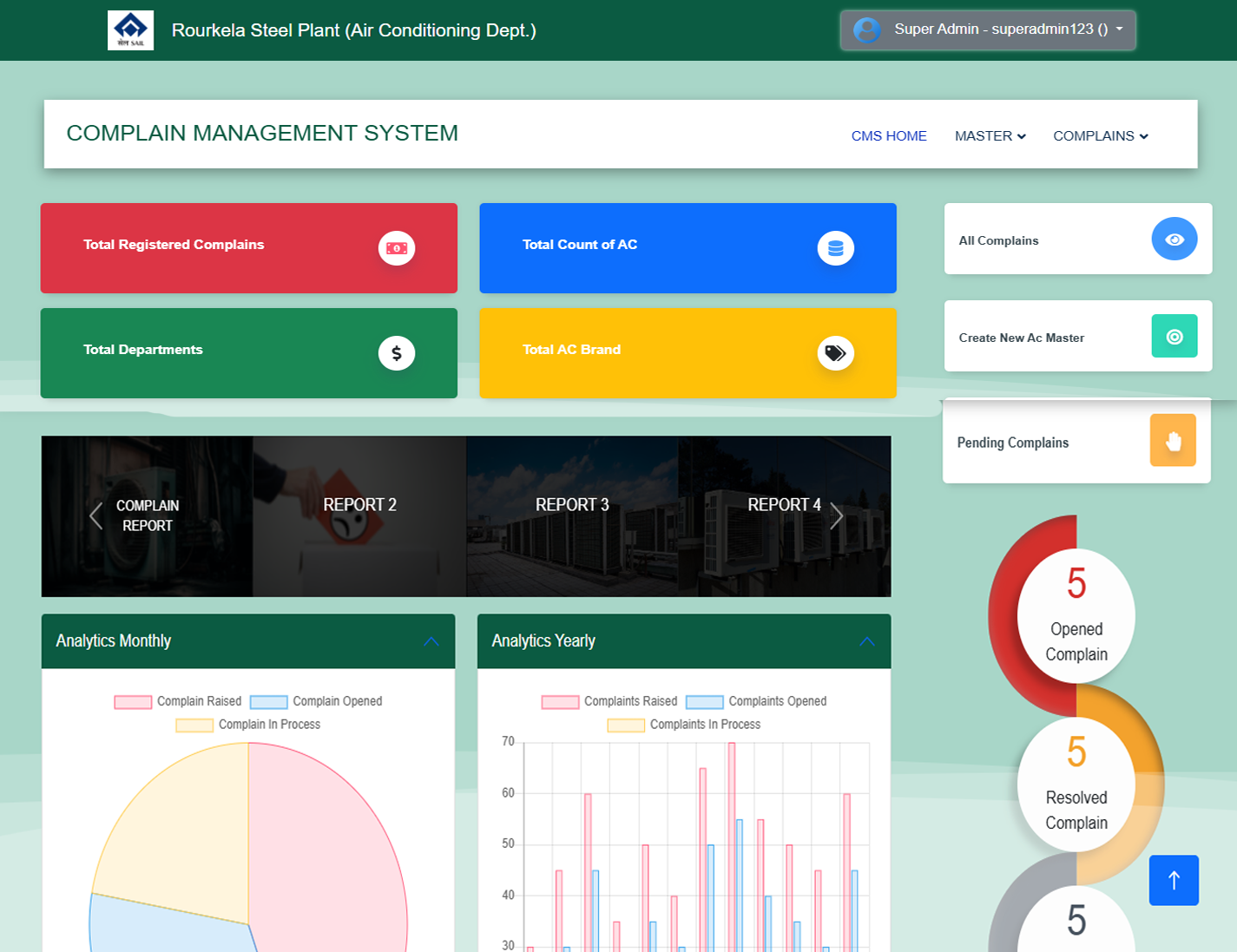
Task: Click the target icon for Create New Ac Master
Action: point(1174,336)
